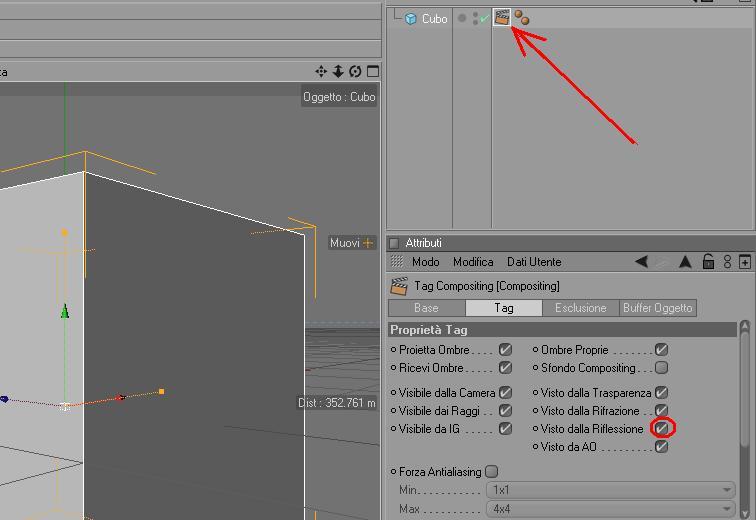This screenshot has width=756, height=520.
Task: Click the back arrow in Attributi panel
Action: click(x=641, y=262)
